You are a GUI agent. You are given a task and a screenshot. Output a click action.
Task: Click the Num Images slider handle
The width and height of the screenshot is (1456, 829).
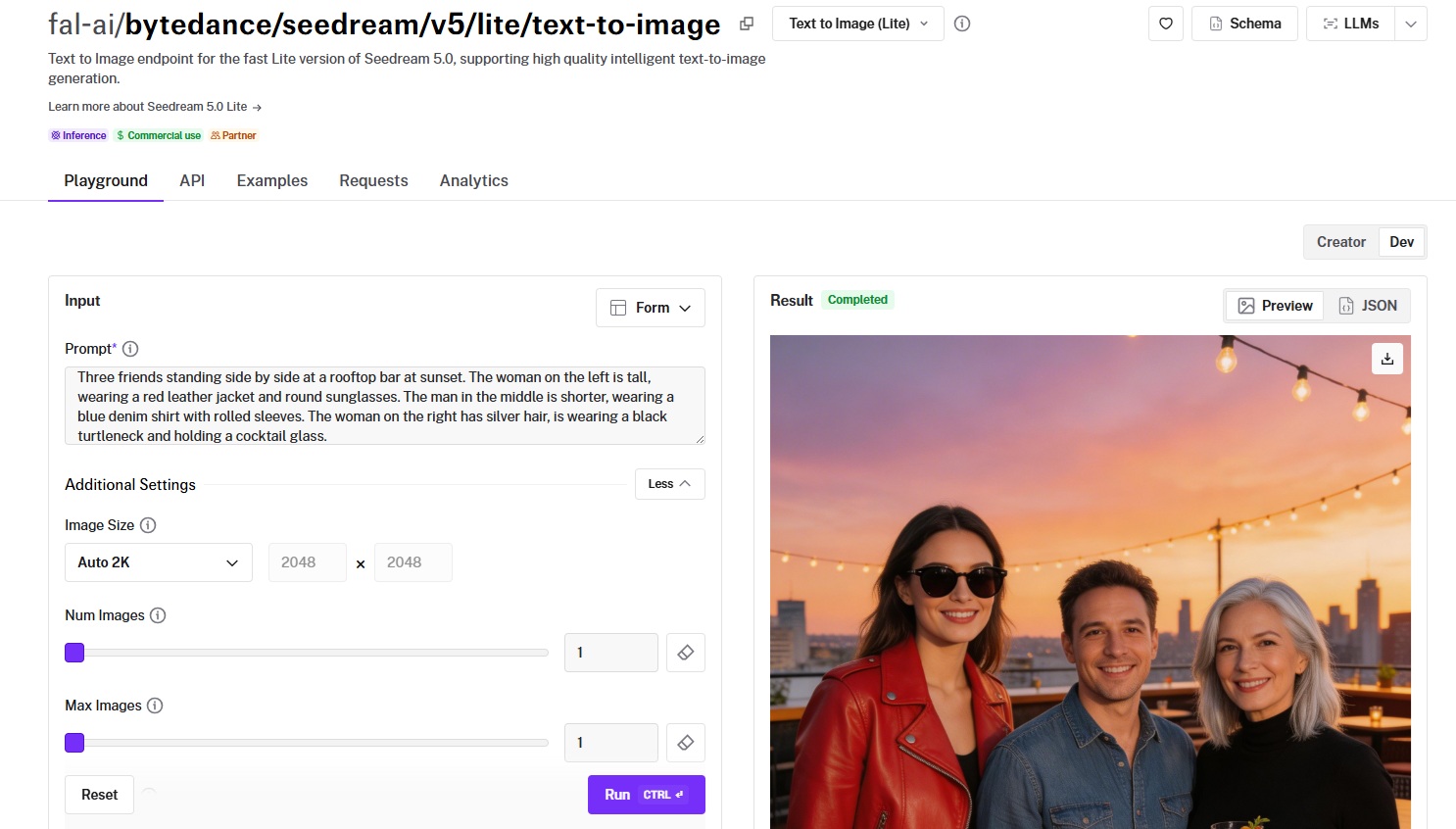tap(74, 653)
